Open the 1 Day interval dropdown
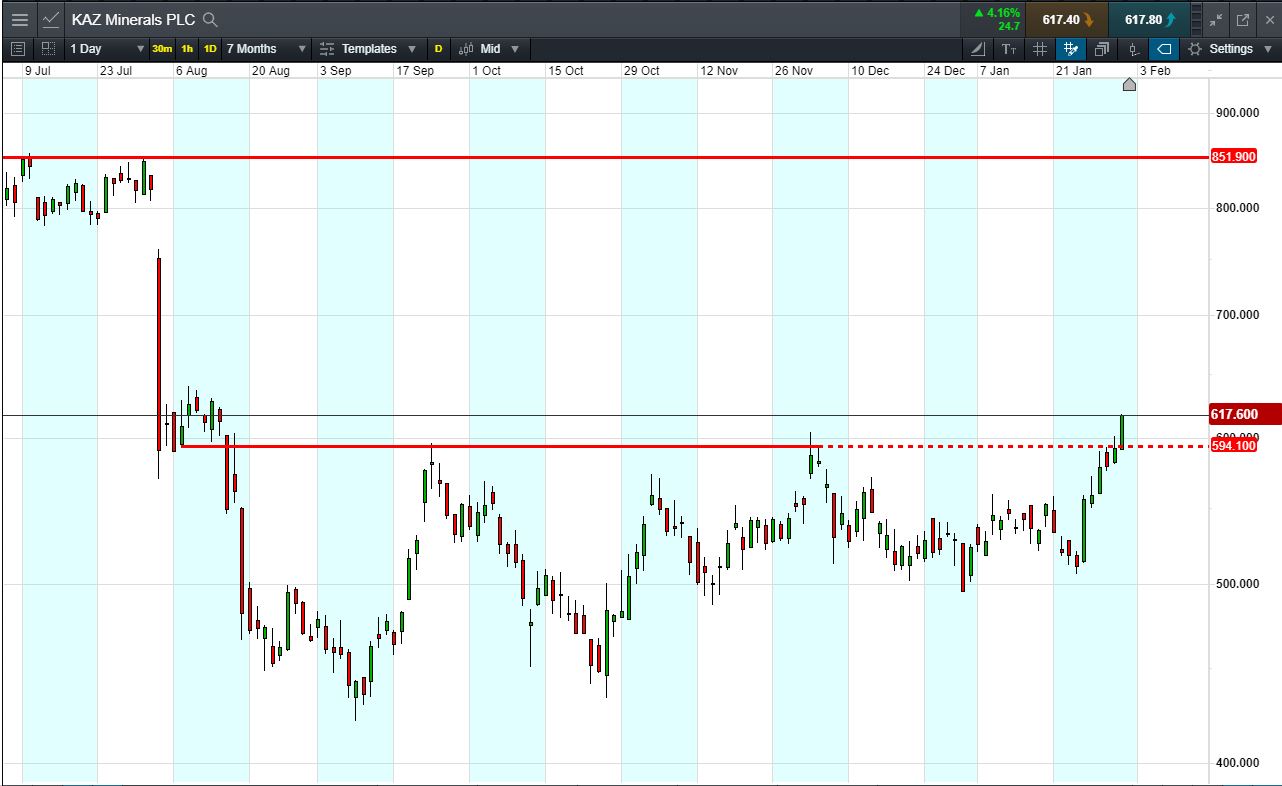The height and width of the screenshot is (786, 1282). click(x=107, y=48)
